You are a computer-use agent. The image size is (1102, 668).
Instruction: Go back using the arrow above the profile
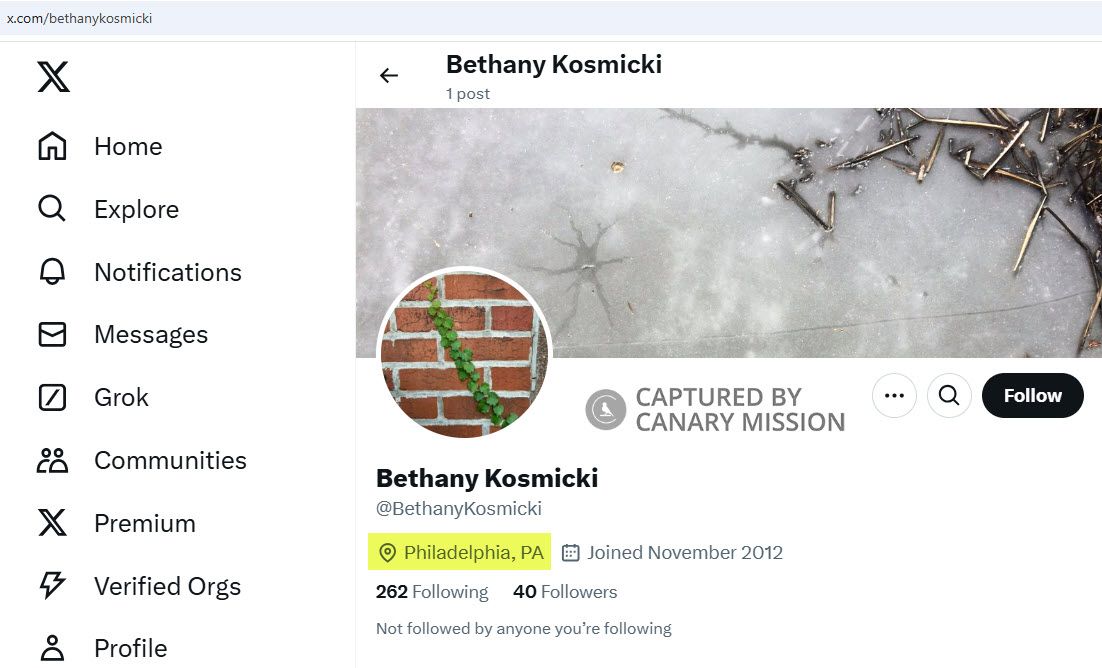(389, 75)
